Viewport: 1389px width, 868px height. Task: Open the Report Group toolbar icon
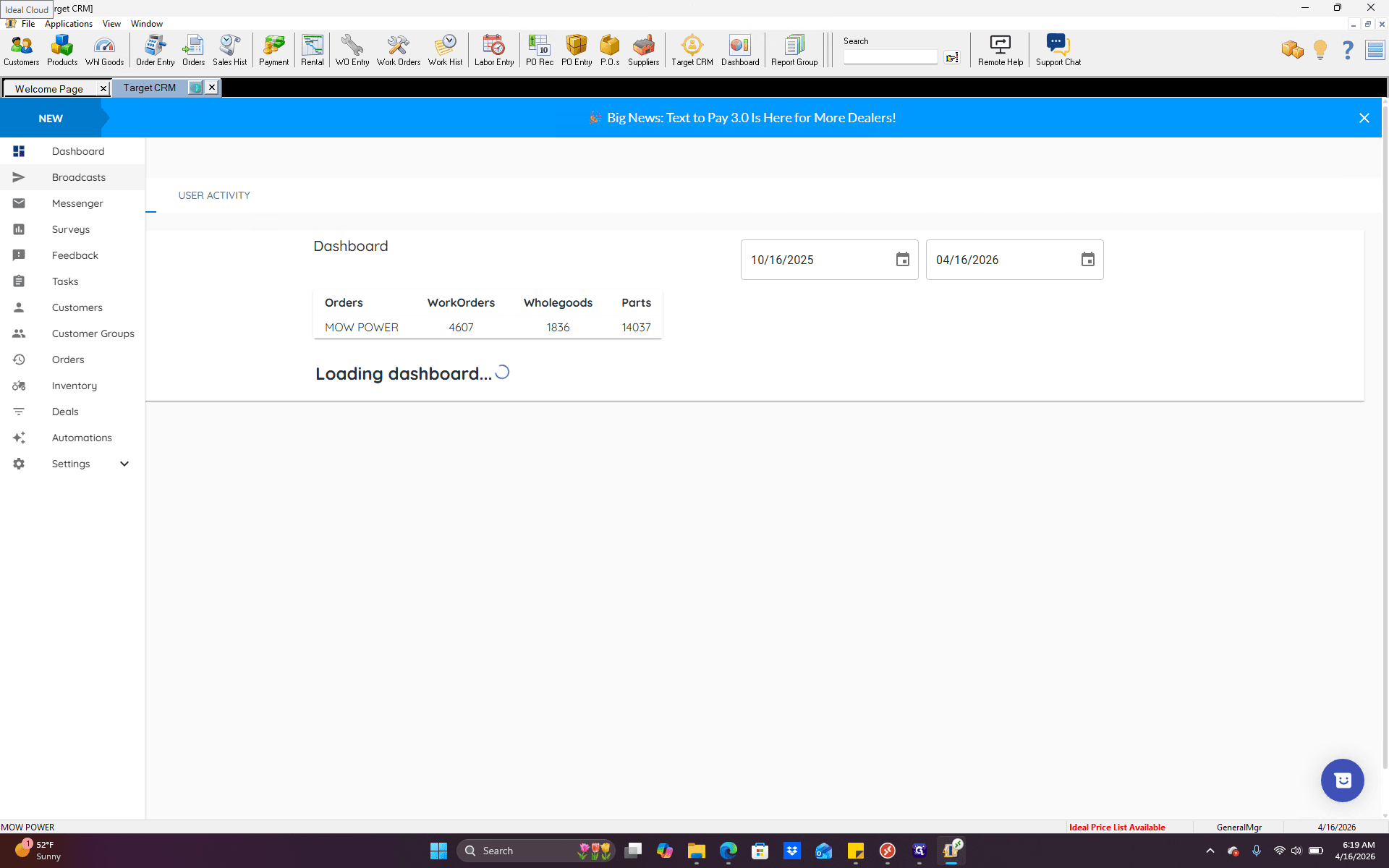coord(794,51)
